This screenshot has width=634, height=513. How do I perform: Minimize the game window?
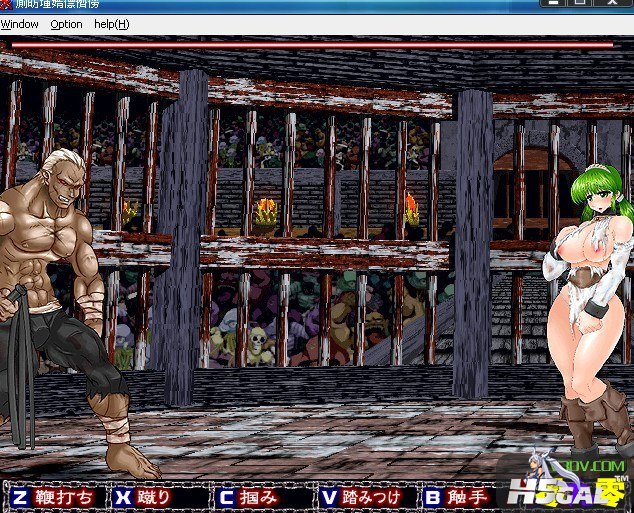[552, 3]
